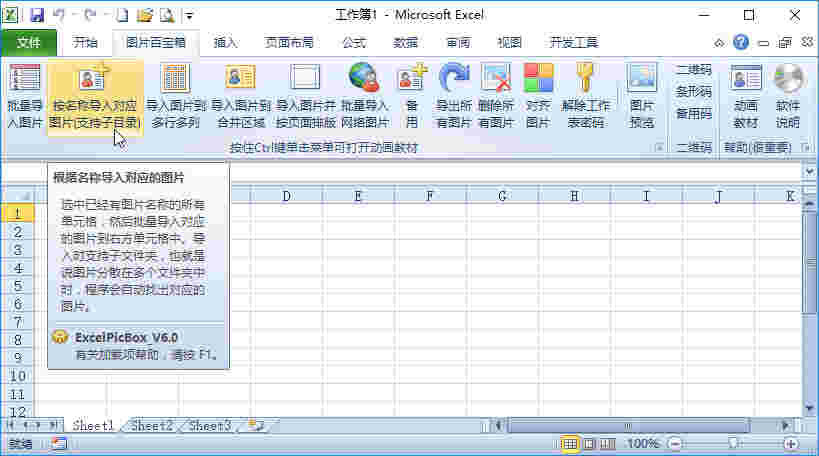819x456 pixels.
Task: Switch to Page Layout view in status bar
Action: pyautogui.click(x=589, y=444)
